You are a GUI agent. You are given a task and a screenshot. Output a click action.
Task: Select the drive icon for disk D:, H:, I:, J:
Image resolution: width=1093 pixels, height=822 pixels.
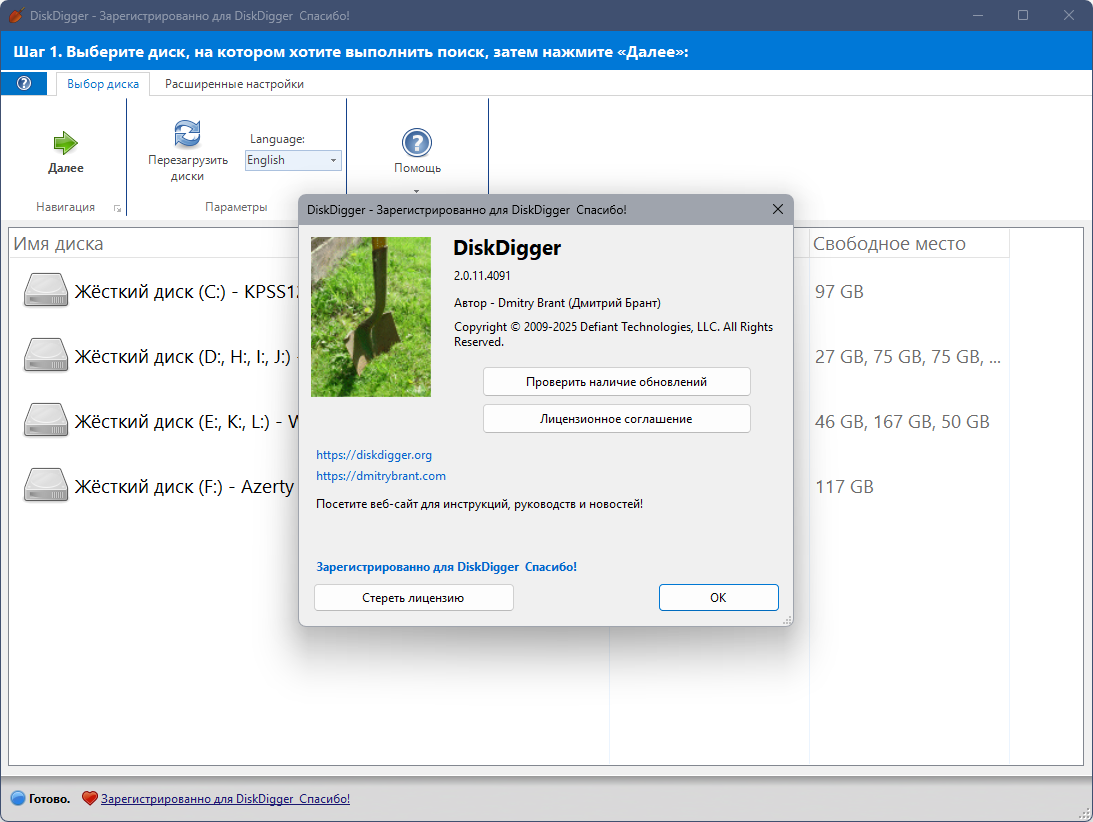pyautogui.click(x=46, y=355)
